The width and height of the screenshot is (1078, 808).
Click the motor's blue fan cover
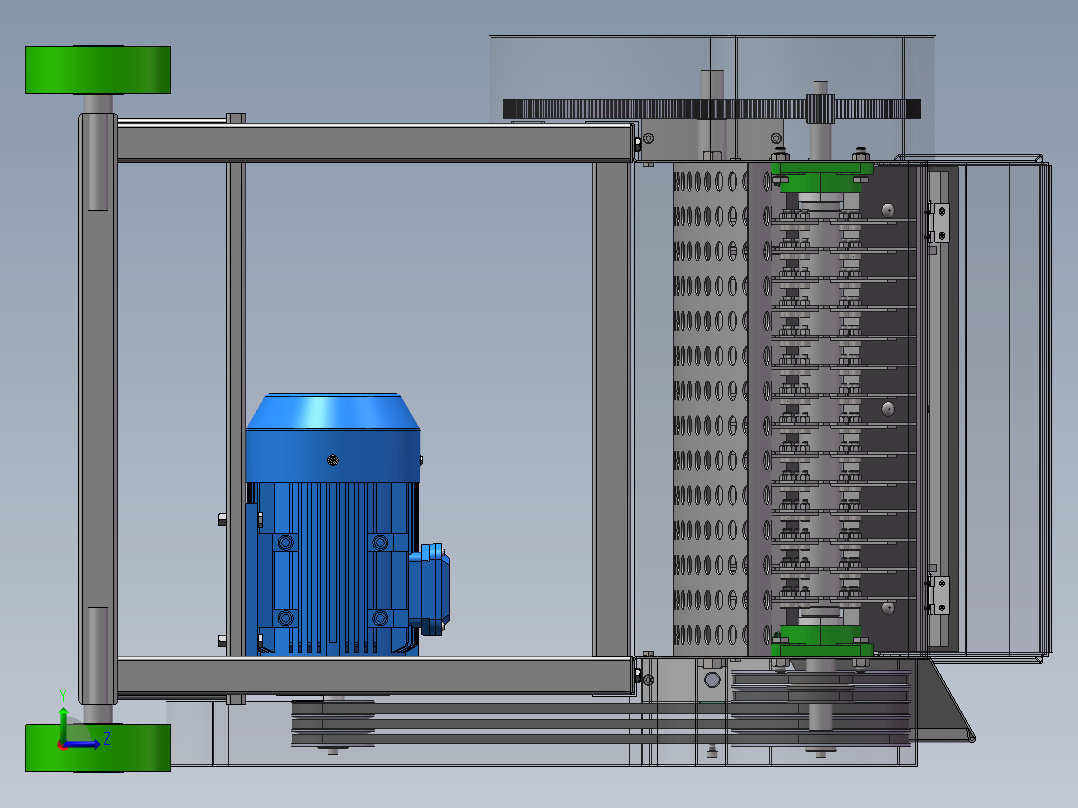pos(333,437)
